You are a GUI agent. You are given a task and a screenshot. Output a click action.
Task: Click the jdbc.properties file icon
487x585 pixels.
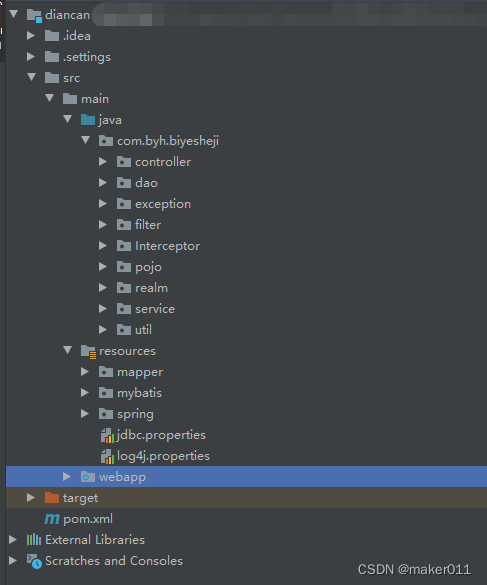point(107,435)
